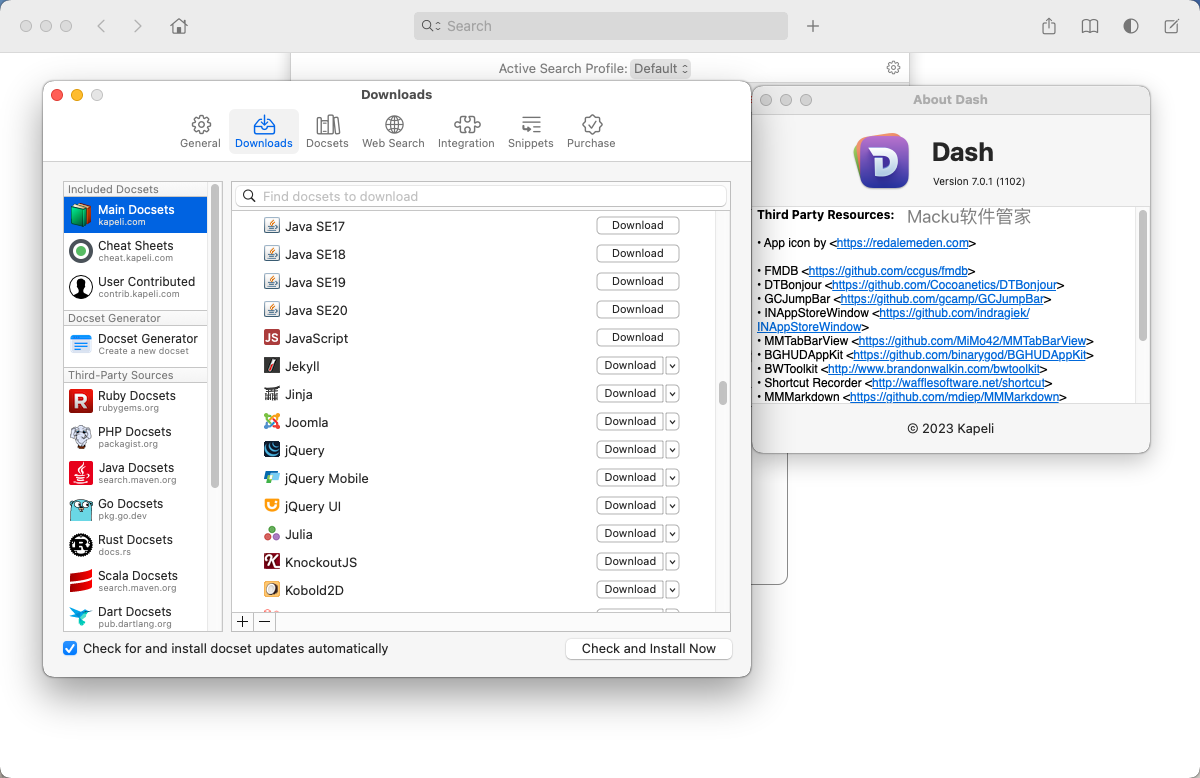Click the Jekyll docset icon

271,366
